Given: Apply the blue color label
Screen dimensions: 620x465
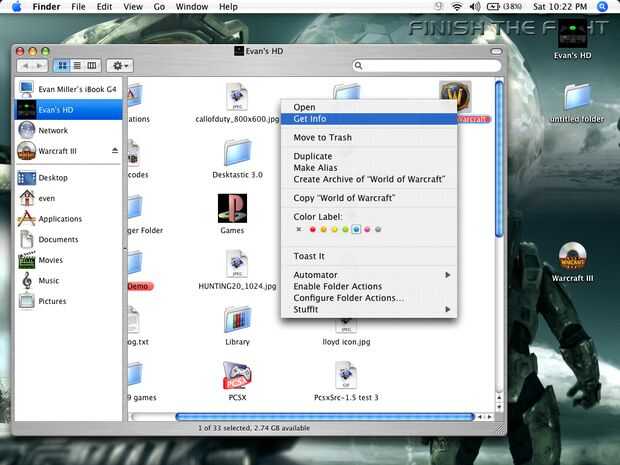Looking at the screenshot, I should click(x=356, y=229).
